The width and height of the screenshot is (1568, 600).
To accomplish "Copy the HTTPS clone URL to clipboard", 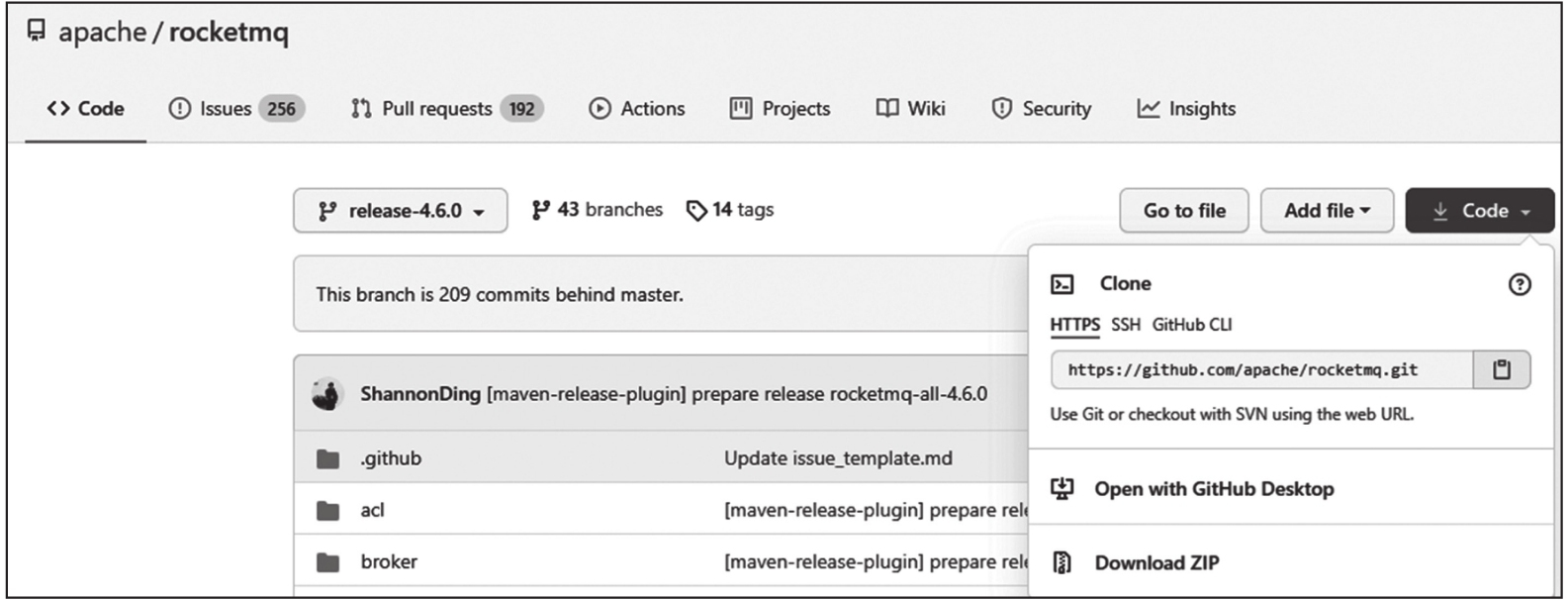I will pos(1502,370).
